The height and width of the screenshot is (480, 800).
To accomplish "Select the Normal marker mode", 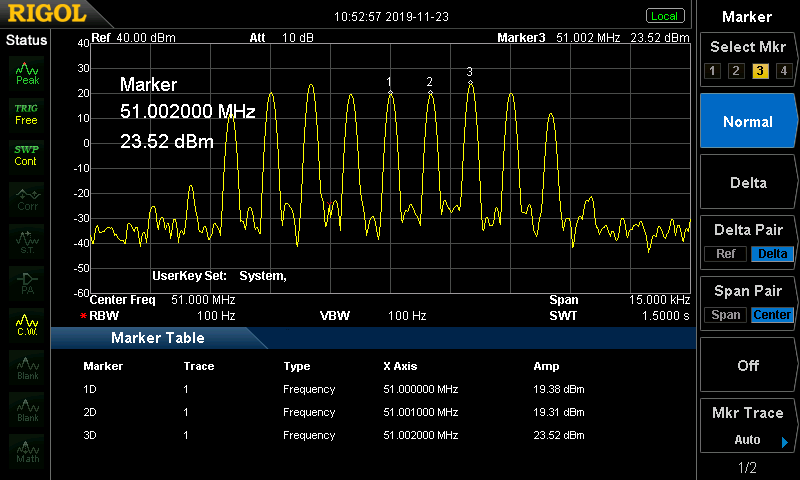I will [747, 121].
